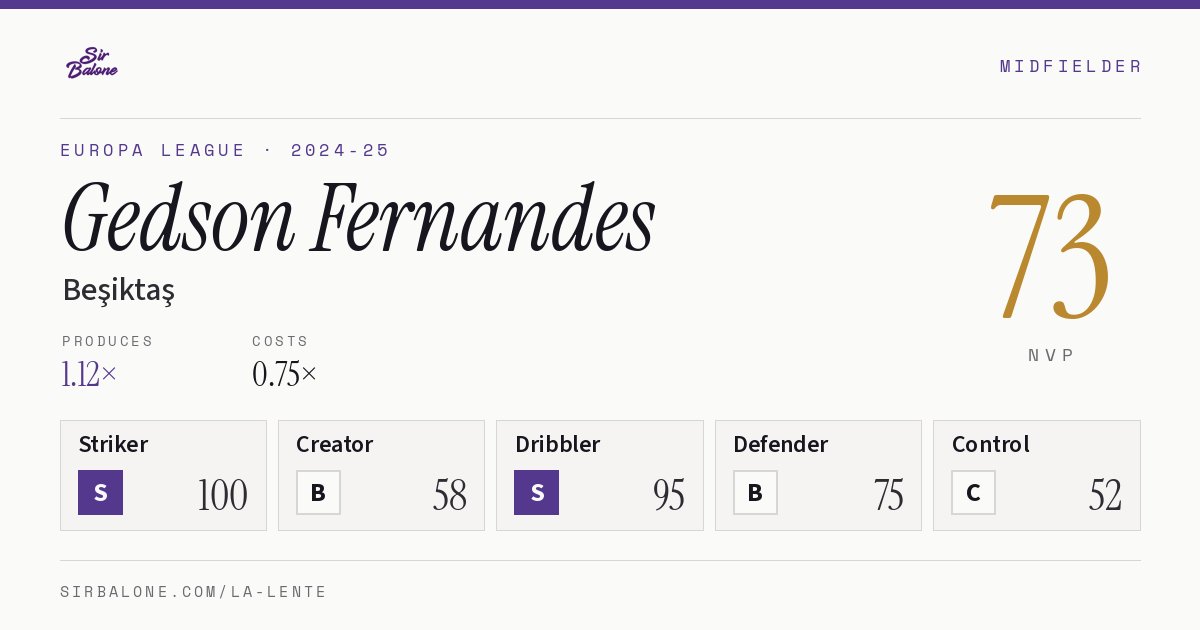1200x630 pixels.
Task: Click the Dribbler attribute title
Action: click(557, 444)
